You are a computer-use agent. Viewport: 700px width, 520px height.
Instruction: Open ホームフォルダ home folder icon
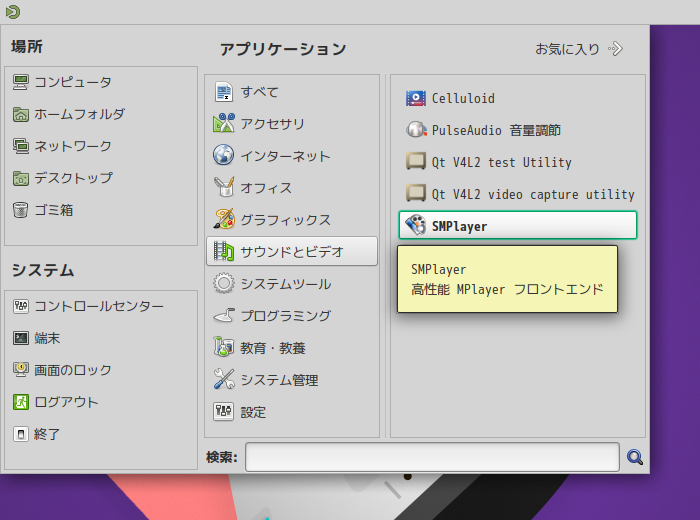21,114
